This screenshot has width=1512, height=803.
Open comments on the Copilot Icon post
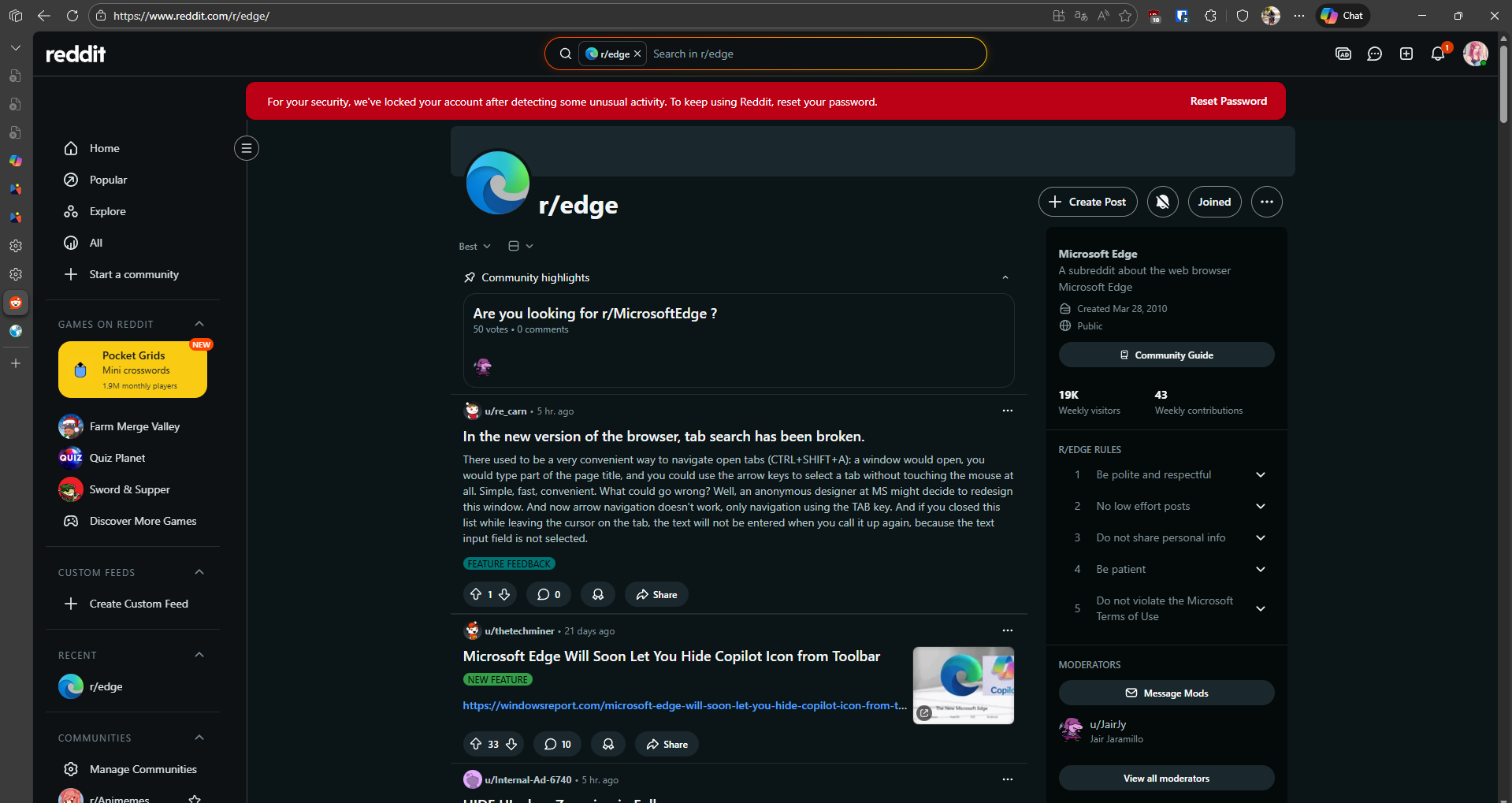tap(557, 744)
